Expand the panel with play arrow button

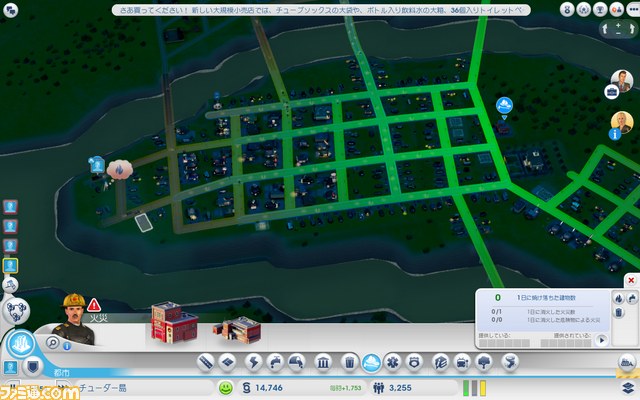[601, 340]
